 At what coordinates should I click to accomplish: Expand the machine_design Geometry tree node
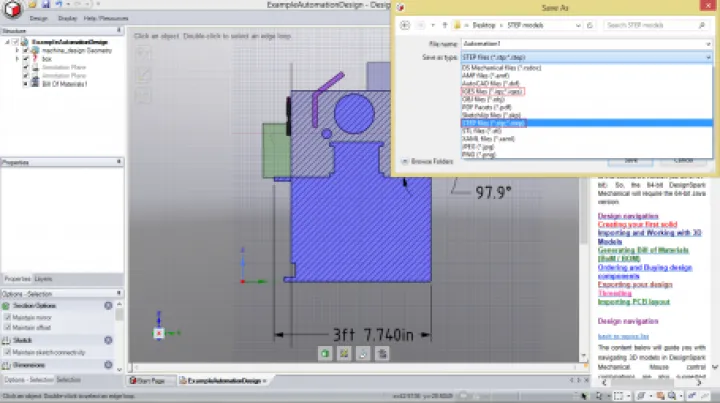(16, 49)
